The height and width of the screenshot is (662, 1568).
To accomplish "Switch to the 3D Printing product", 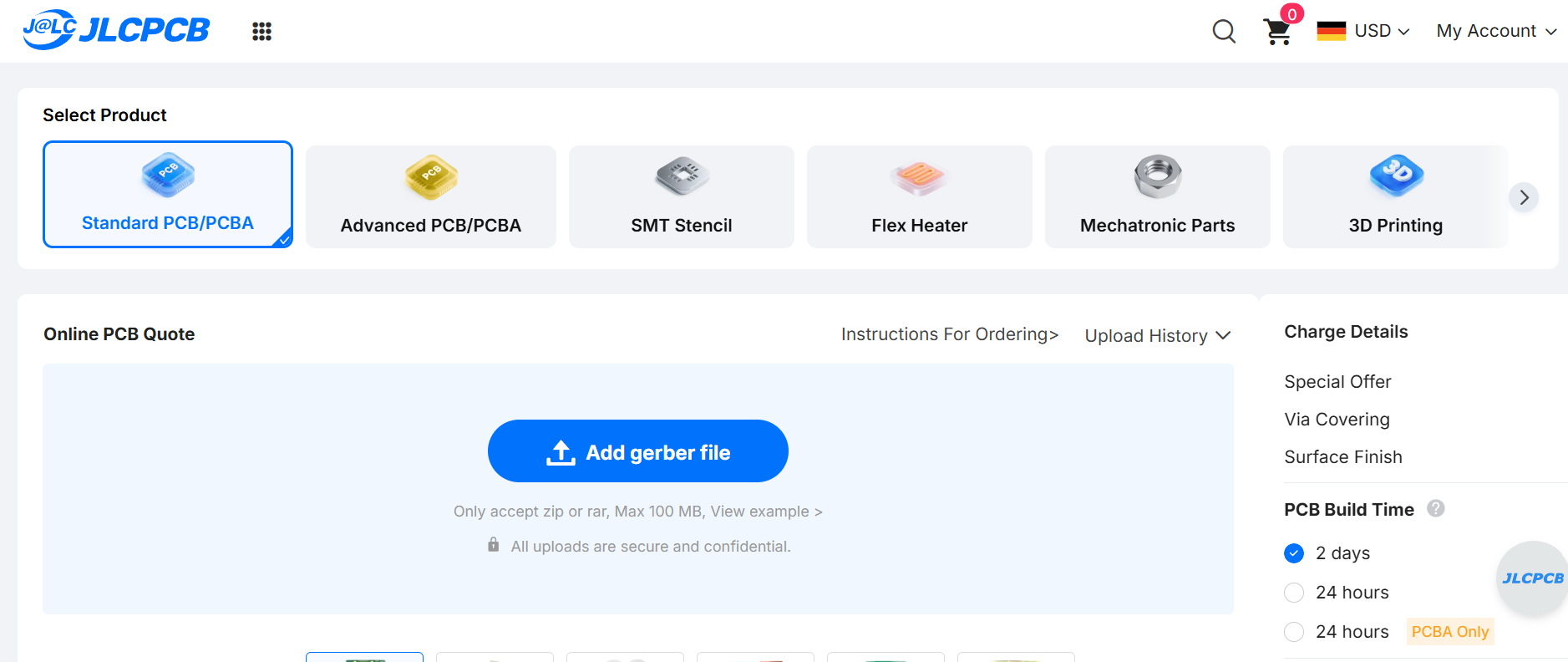I will click(1396, 197).
